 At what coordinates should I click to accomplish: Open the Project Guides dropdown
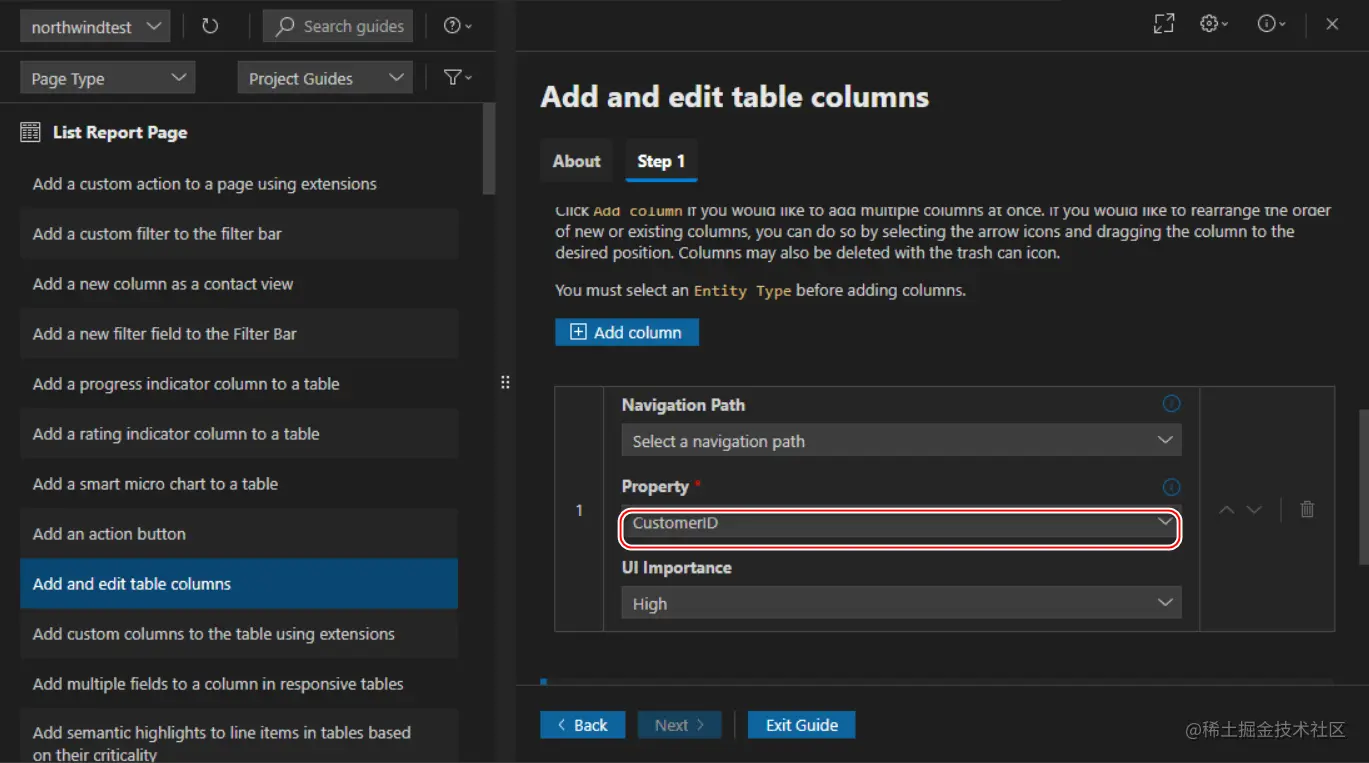325,78
